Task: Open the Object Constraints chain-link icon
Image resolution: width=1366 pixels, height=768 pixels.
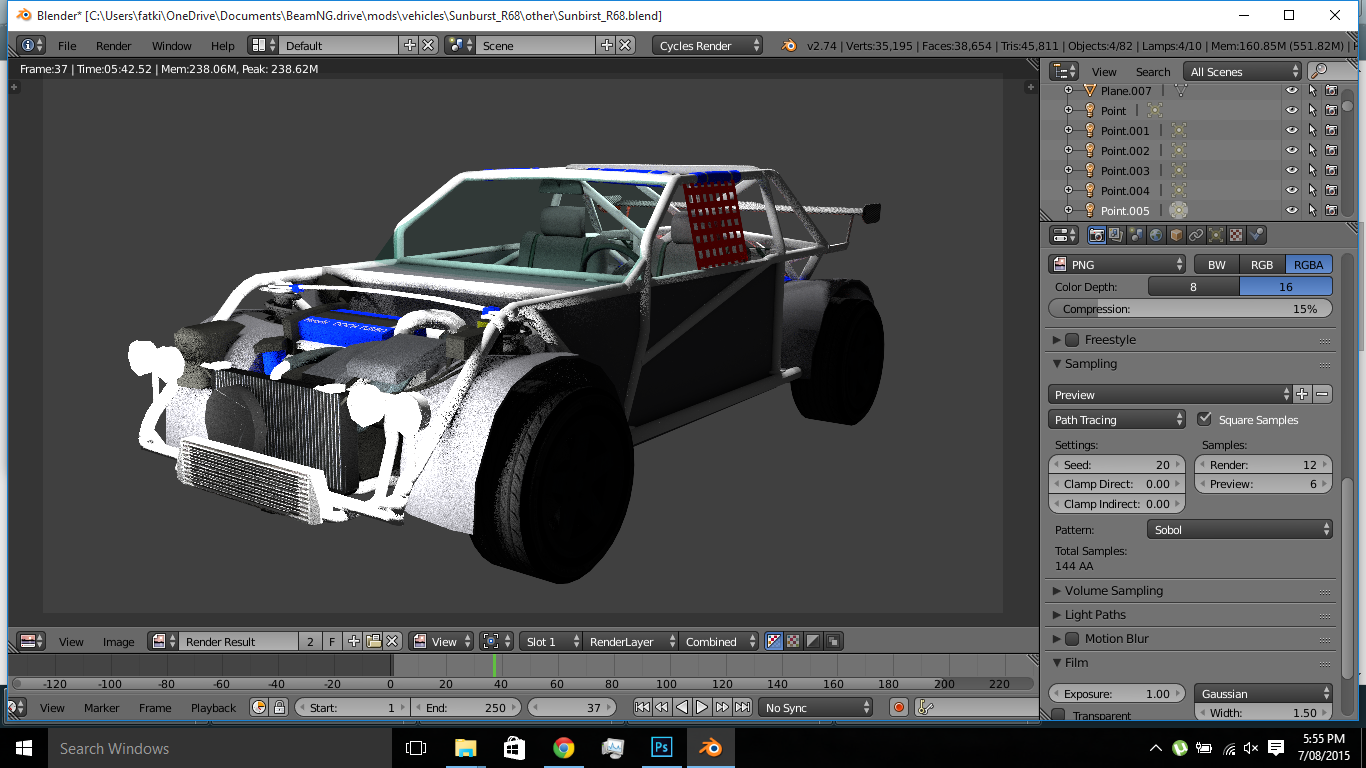Action: tap(1196, 235)
